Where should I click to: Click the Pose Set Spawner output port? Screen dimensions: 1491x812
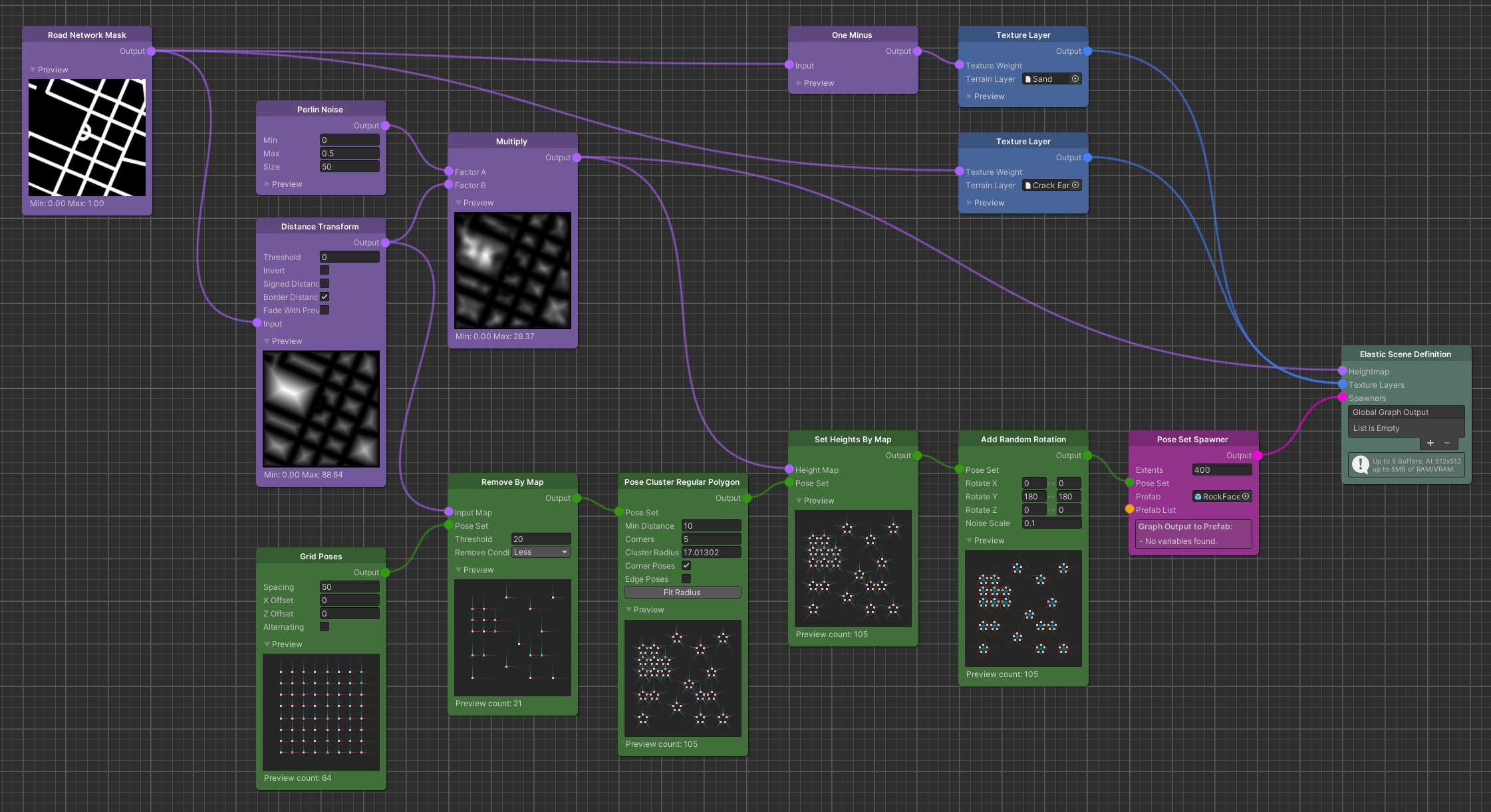(1258, 456)
